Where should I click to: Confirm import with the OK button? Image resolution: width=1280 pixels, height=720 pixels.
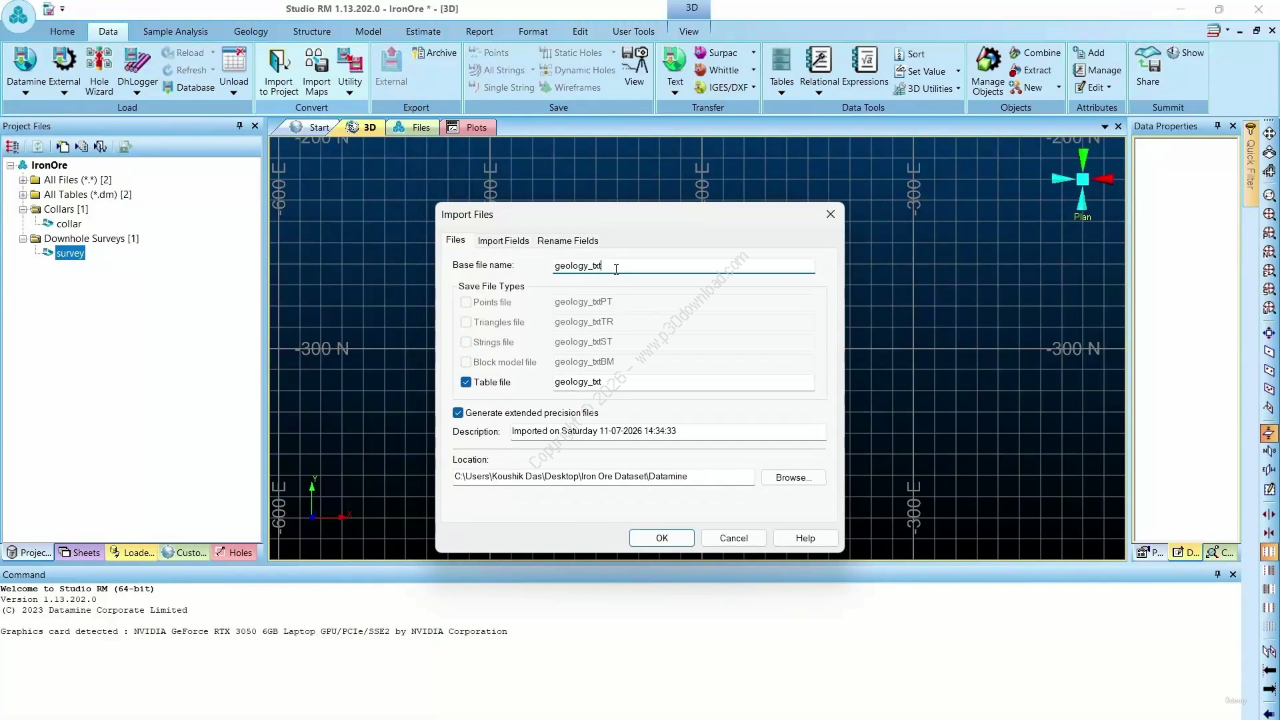[662, 538]
